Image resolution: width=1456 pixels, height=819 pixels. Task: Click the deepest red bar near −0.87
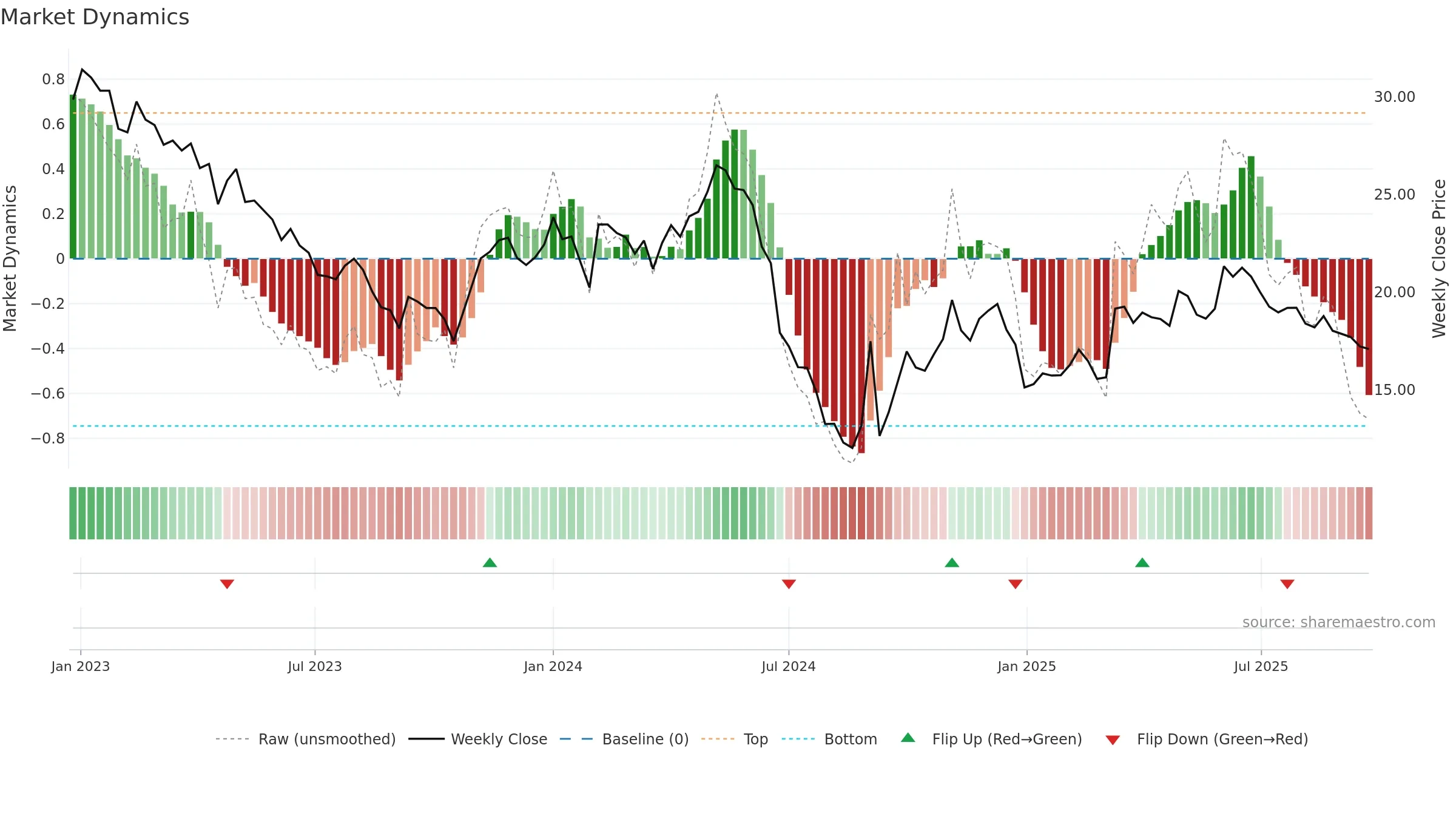(861, 356)
